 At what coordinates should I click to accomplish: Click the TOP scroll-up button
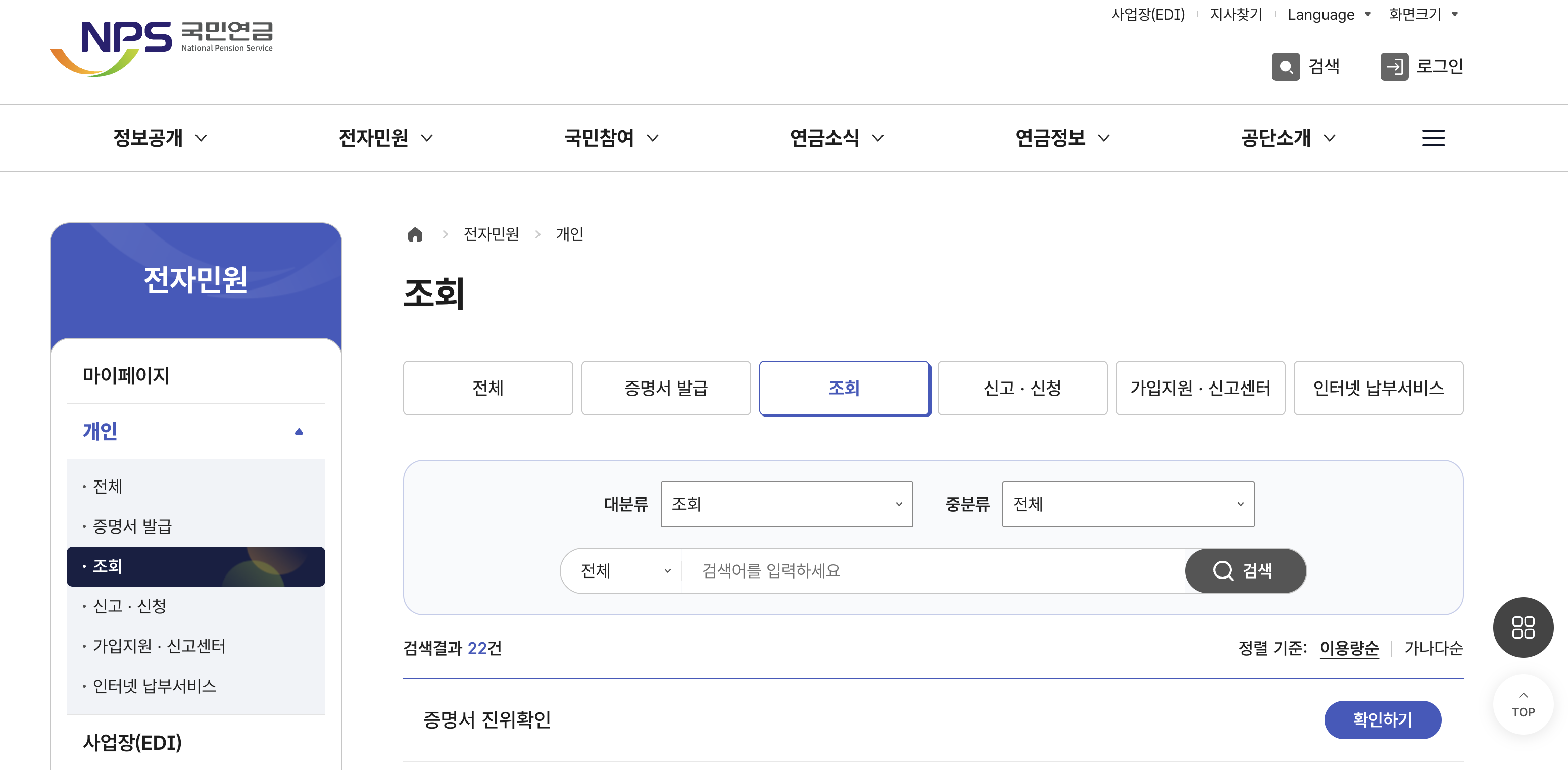[1523, 705]
